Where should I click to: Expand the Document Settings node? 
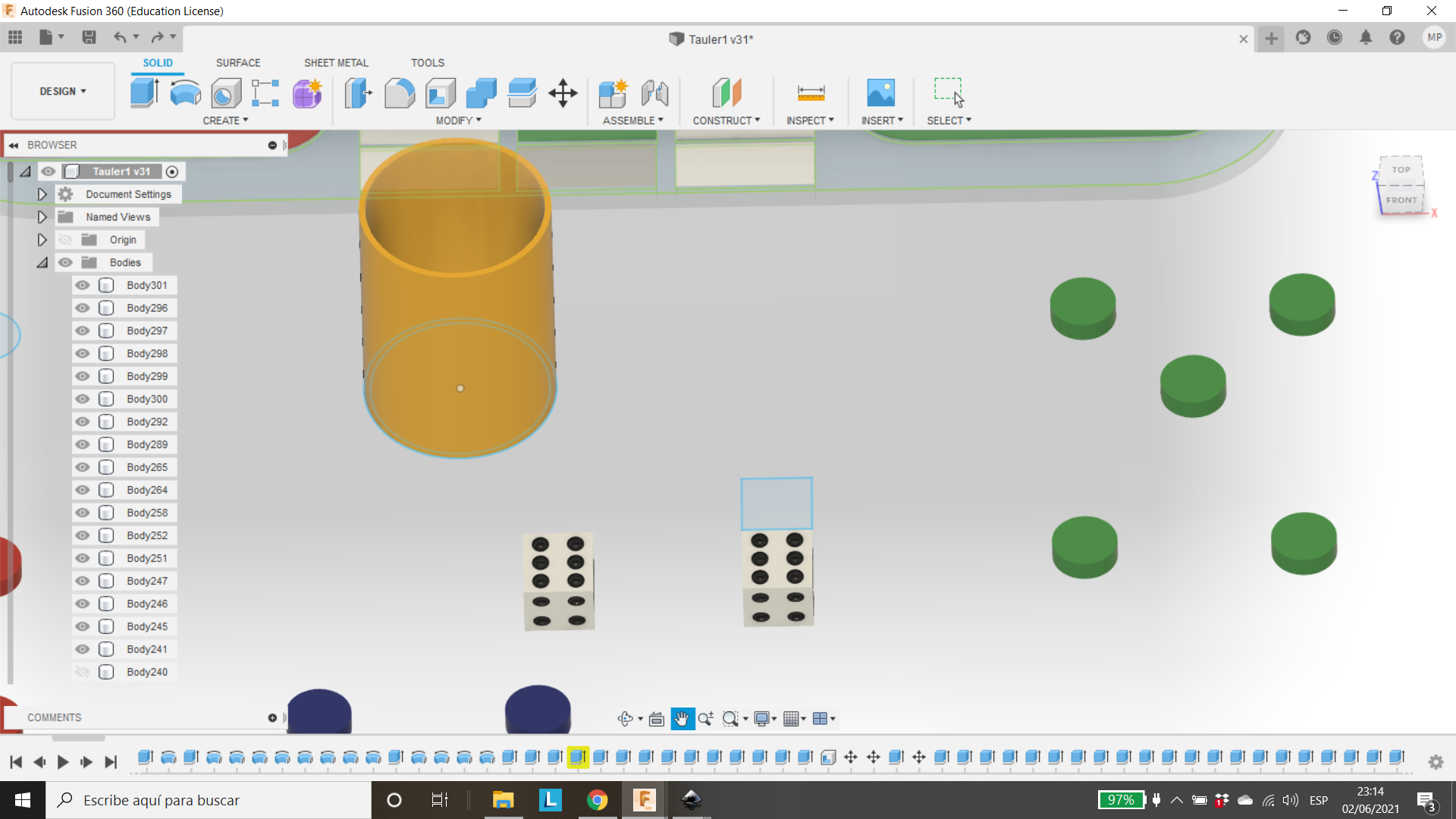click(x=42, y=194)
